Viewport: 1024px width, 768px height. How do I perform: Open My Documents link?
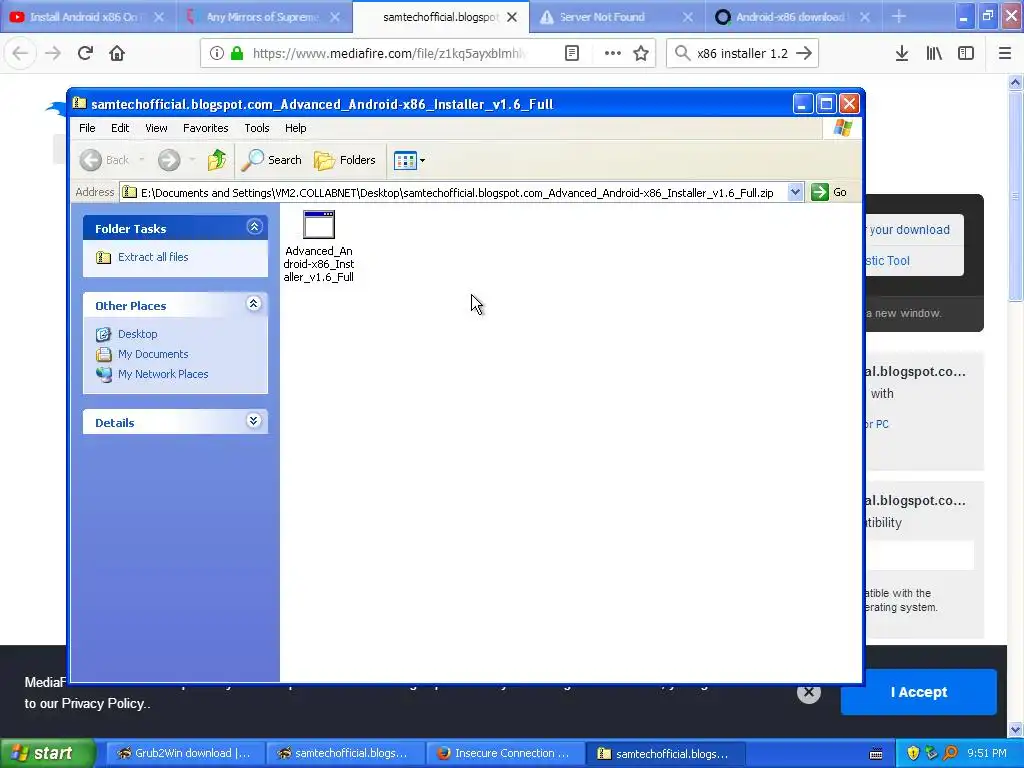[x=153, y=354]
